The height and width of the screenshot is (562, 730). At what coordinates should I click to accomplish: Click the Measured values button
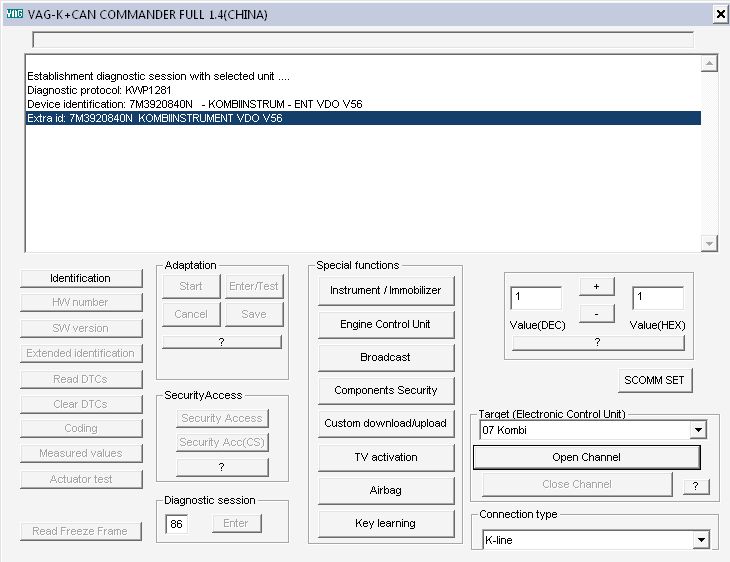pos(81,454)
